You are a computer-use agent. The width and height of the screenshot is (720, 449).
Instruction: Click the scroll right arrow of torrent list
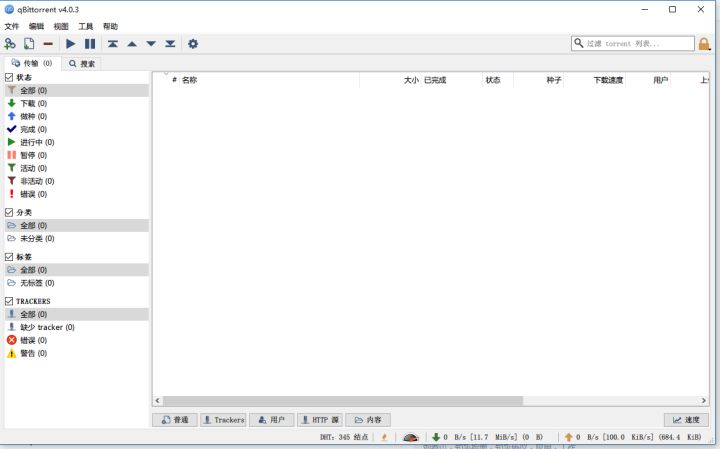[x=704, y=400]
